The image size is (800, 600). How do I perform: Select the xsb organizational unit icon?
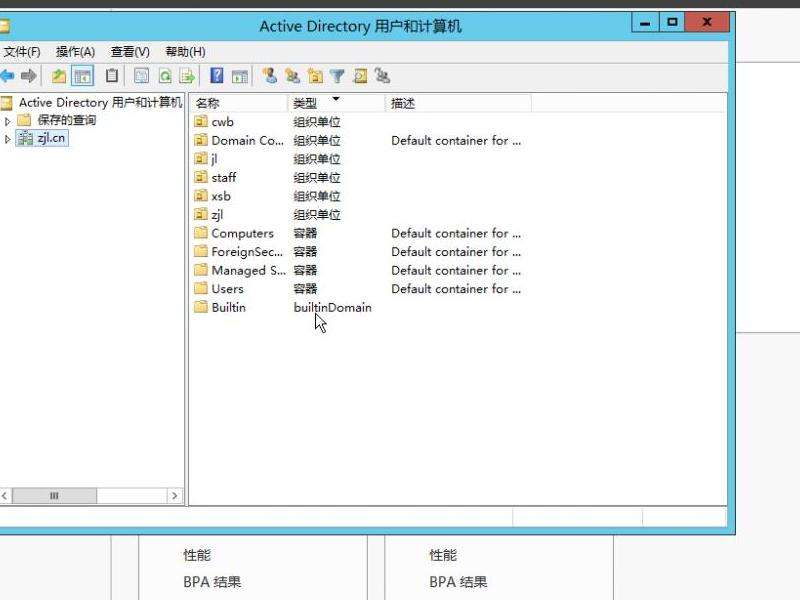point(201,196)
